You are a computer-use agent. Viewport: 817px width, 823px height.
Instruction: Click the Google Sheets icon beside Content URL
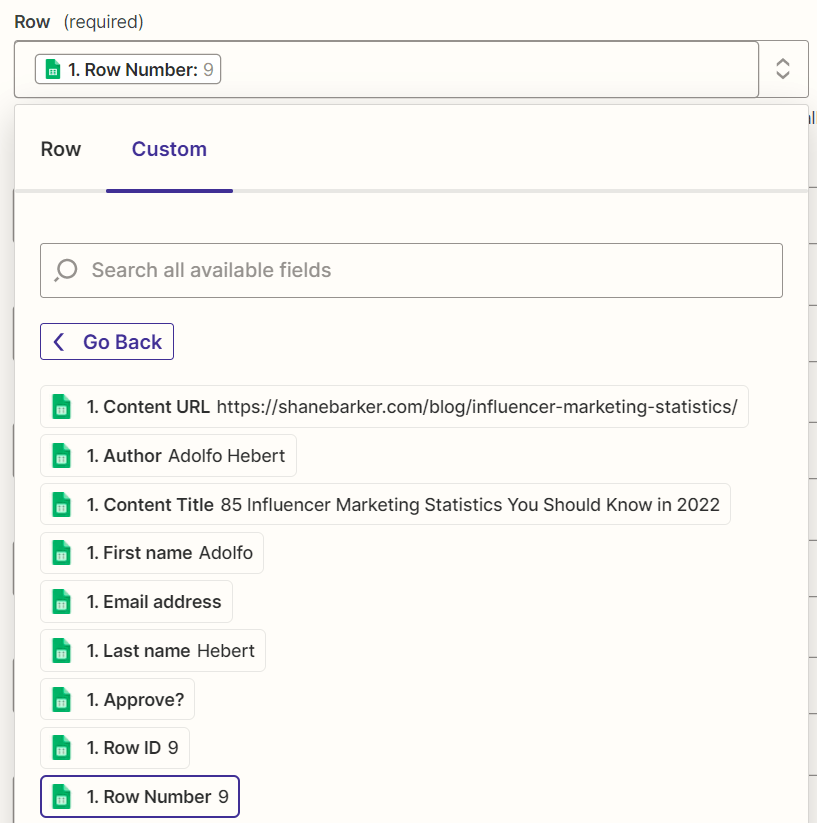tap(61, 407)
